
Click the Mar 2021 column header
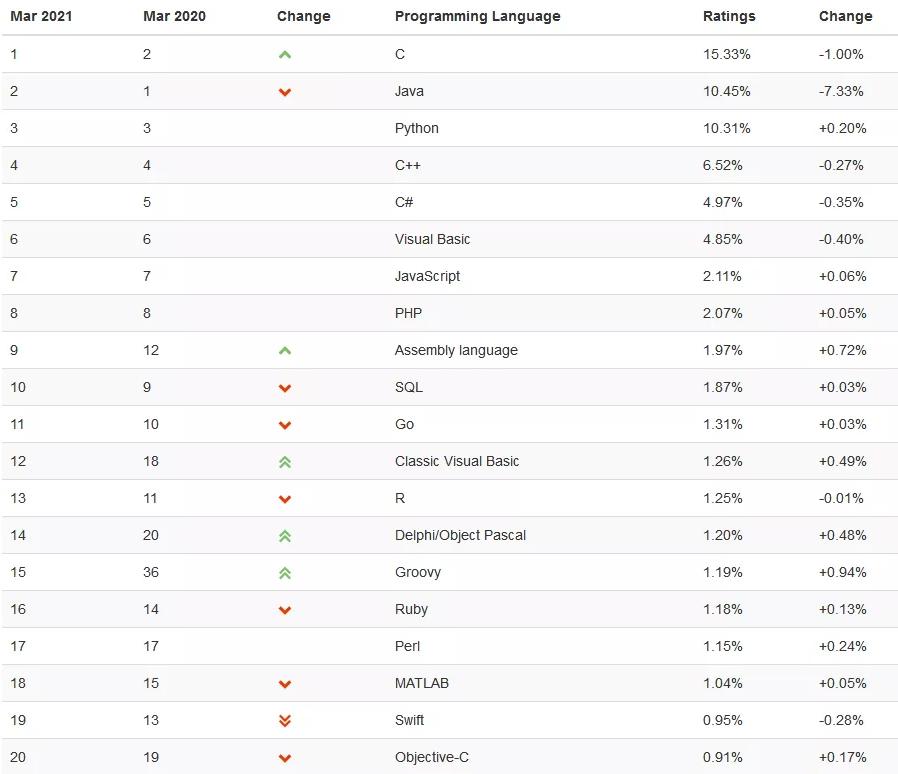tap(41, 16)
